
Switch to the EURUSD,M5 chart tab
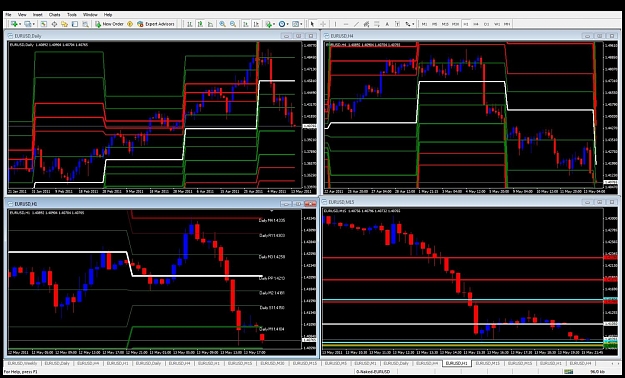(x=335, y=364)
